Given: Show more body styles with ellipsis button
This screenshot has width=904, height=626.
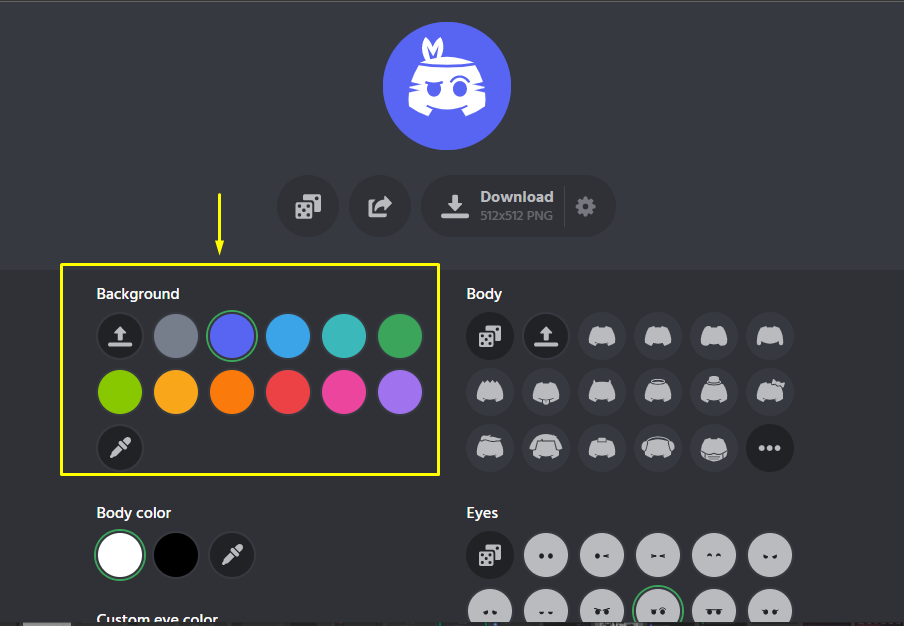Looking at the screenshot, I should pyautogui.click(x=770, y=448).
